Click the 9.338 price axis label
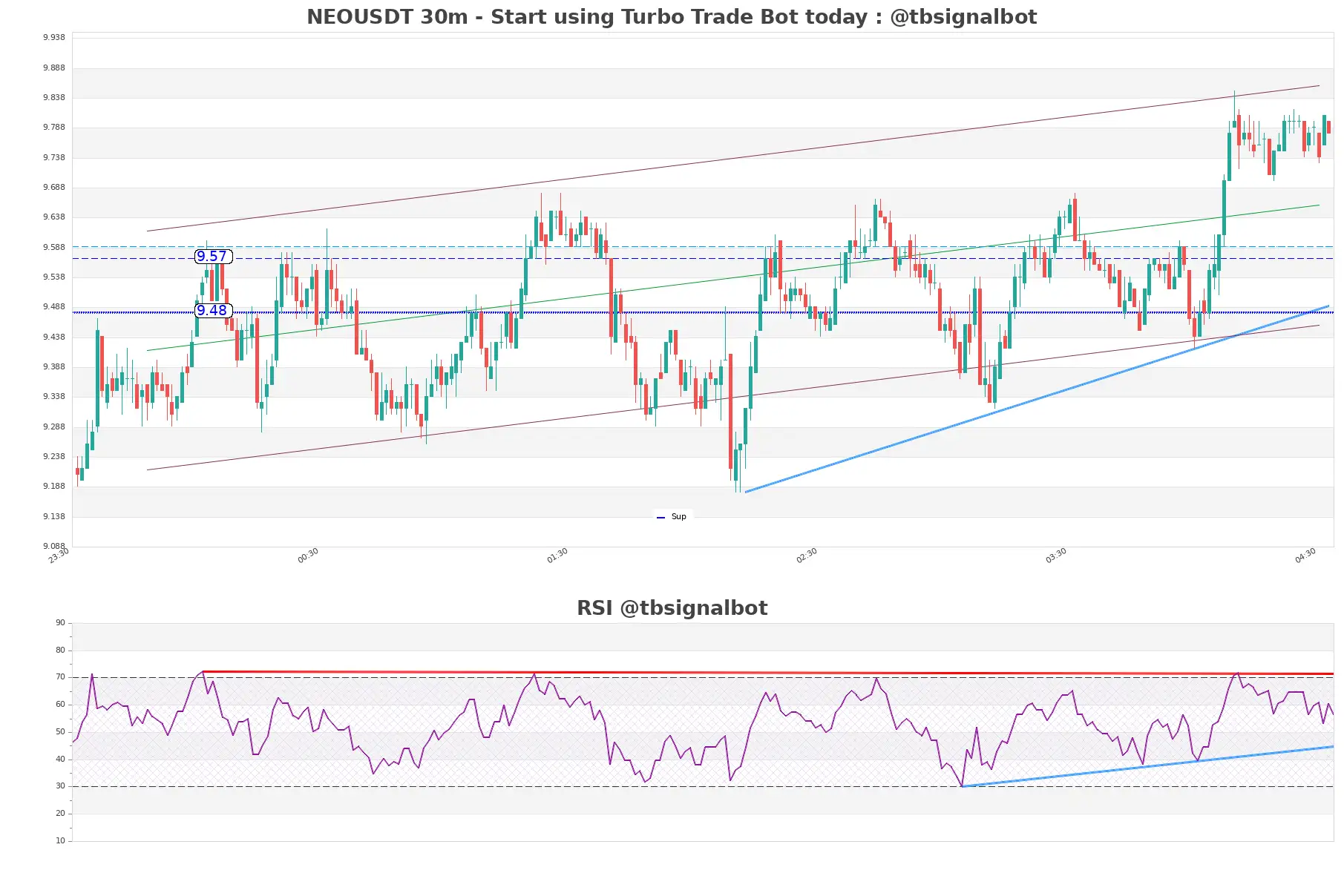1344x896 pixels. tap(54, 397)
